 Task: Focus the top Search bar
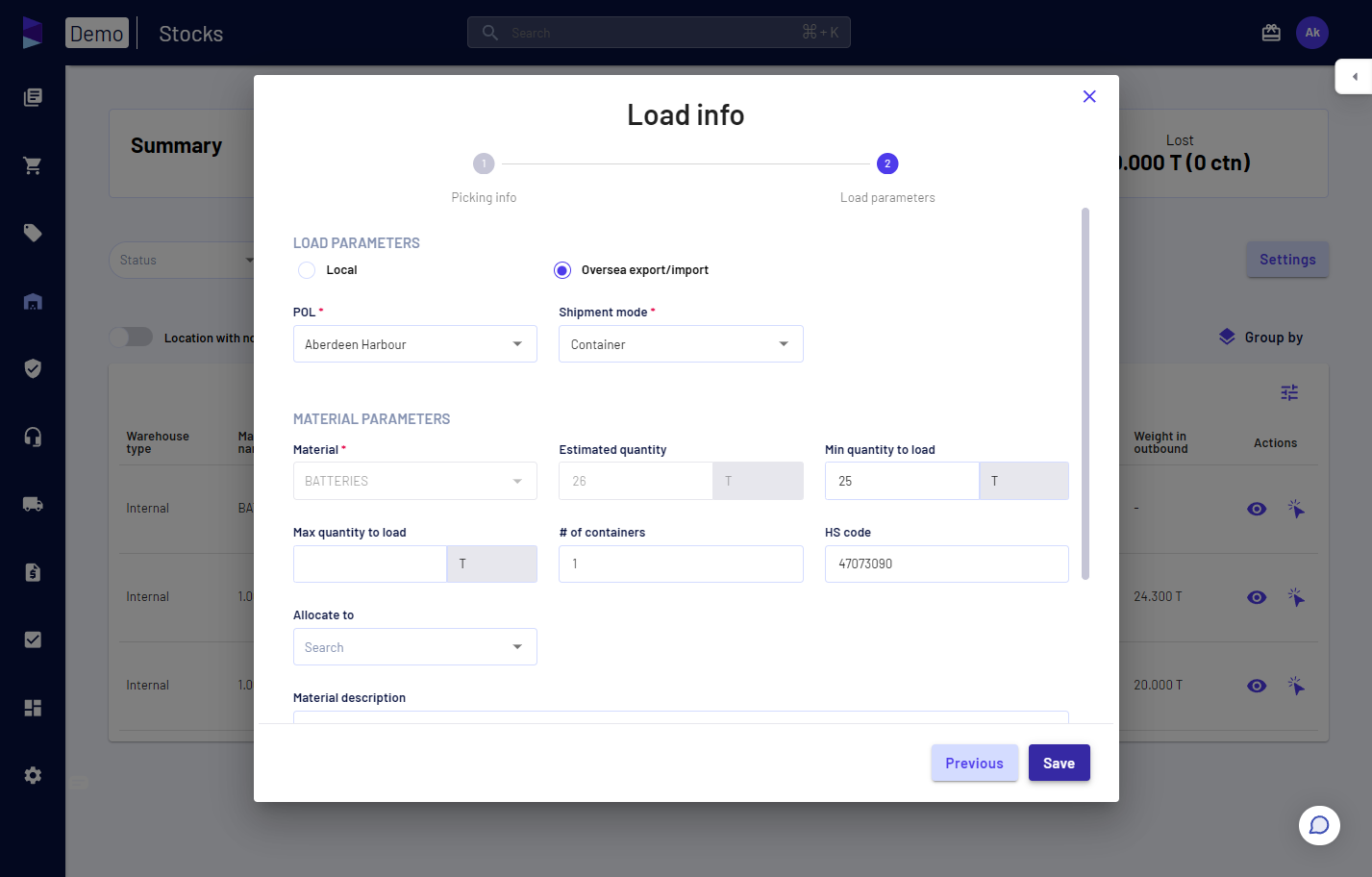[x=659, y=33]
